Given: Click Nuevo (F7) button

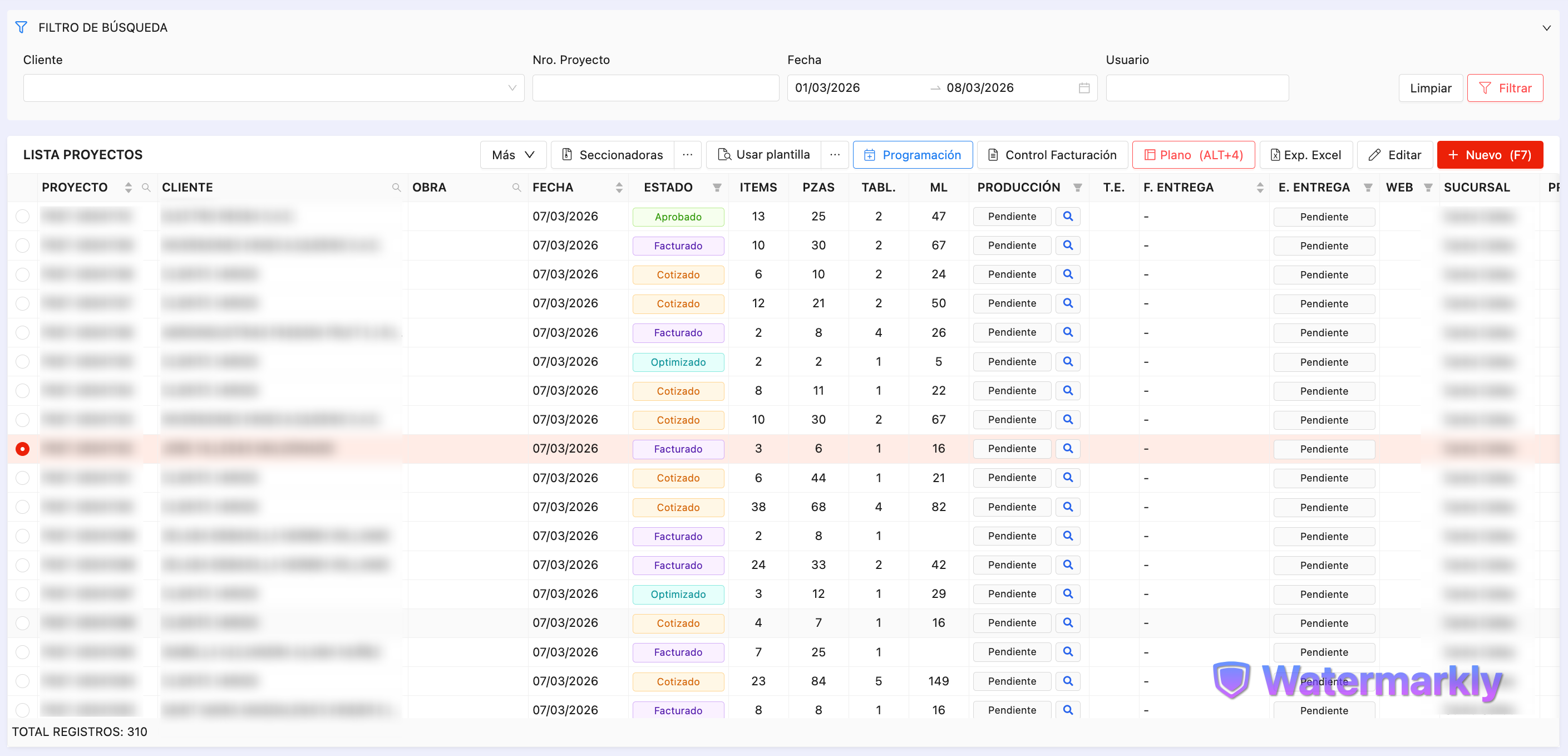Looking at the screenshot, I should 1490,155.
